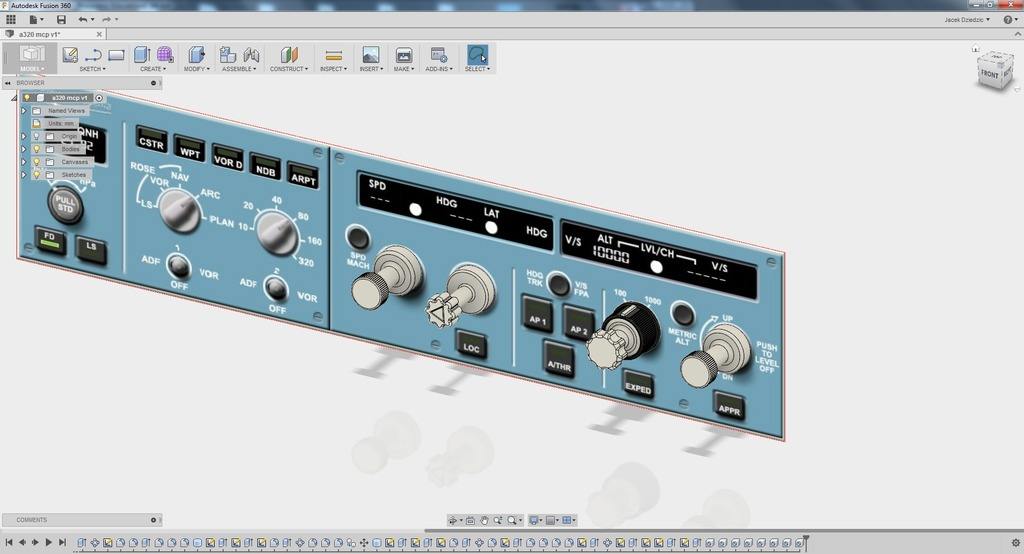Open Grid and Snaps settings

click(551, 520)
